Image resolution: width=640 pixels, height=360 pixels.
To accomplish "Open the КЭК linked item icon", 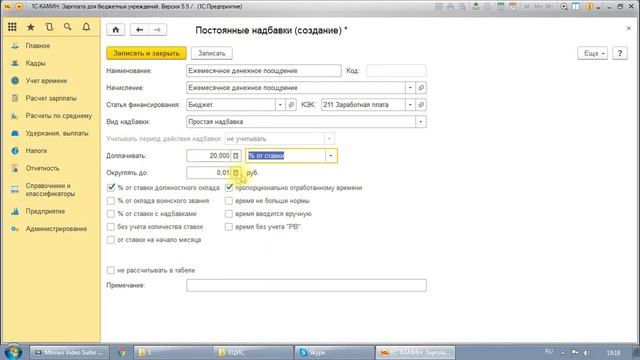I will (421, 105).
